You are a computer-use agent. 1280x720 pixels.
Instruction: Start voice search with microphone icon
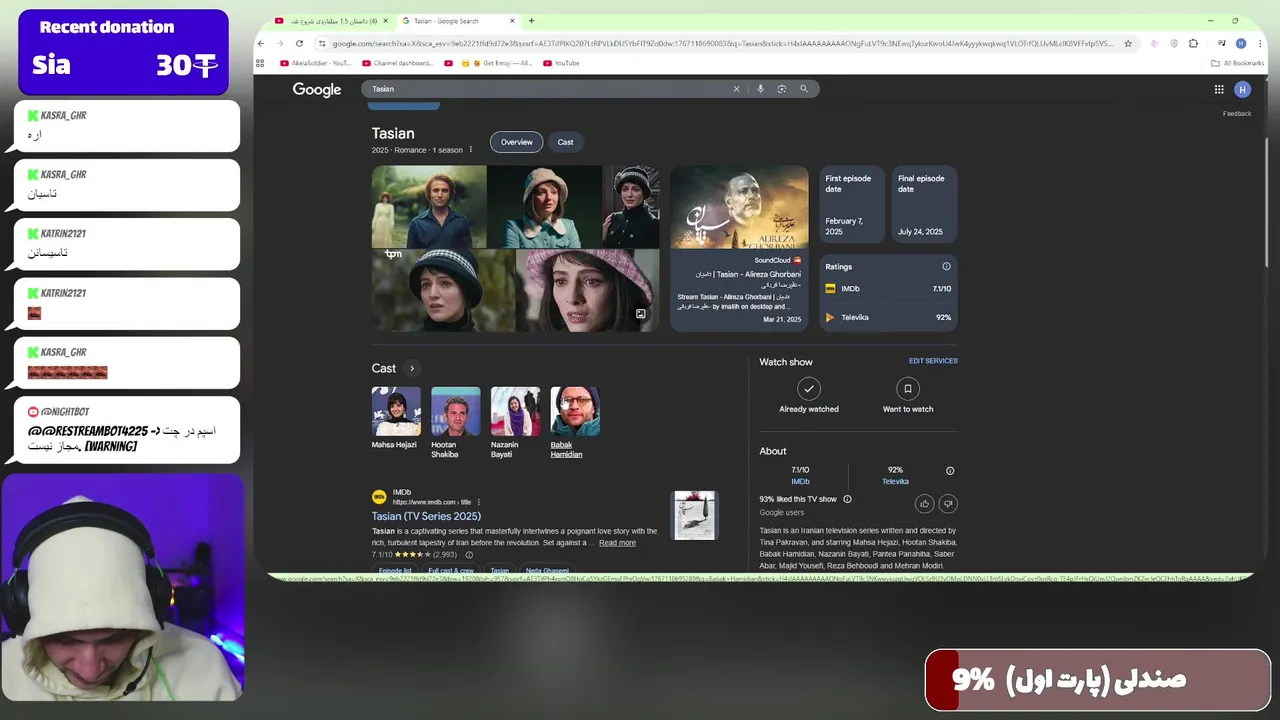(x=760, y=89)
